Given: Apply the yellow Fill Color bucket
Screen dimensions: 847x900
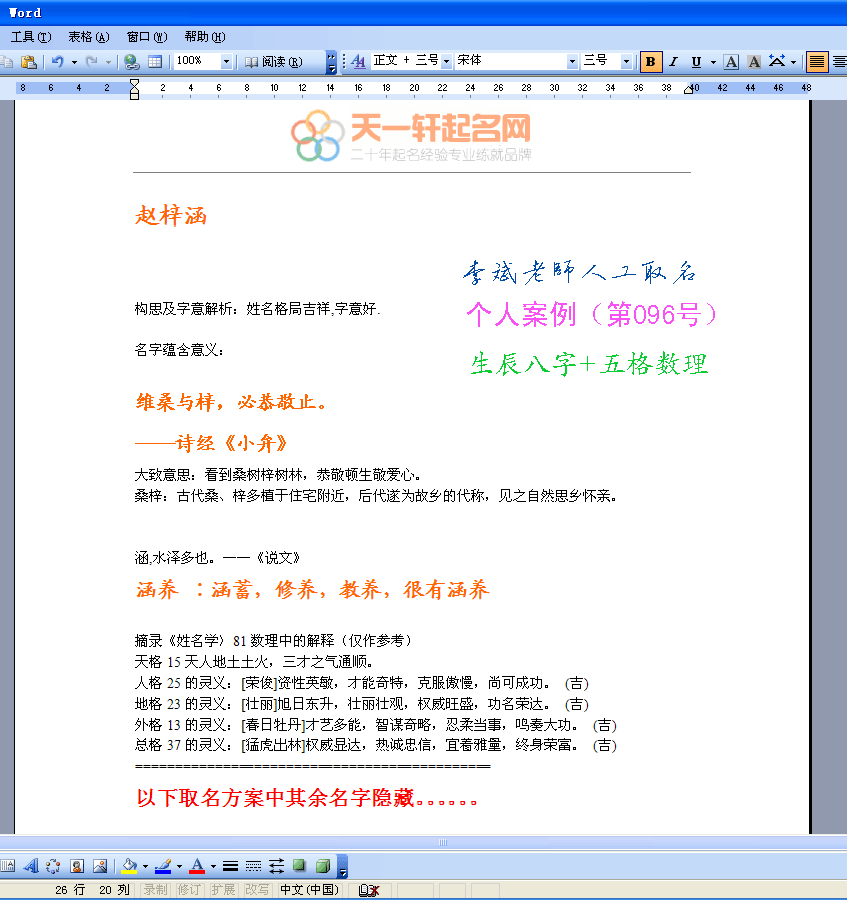Looking at the screenshot, I should point(130,866).
